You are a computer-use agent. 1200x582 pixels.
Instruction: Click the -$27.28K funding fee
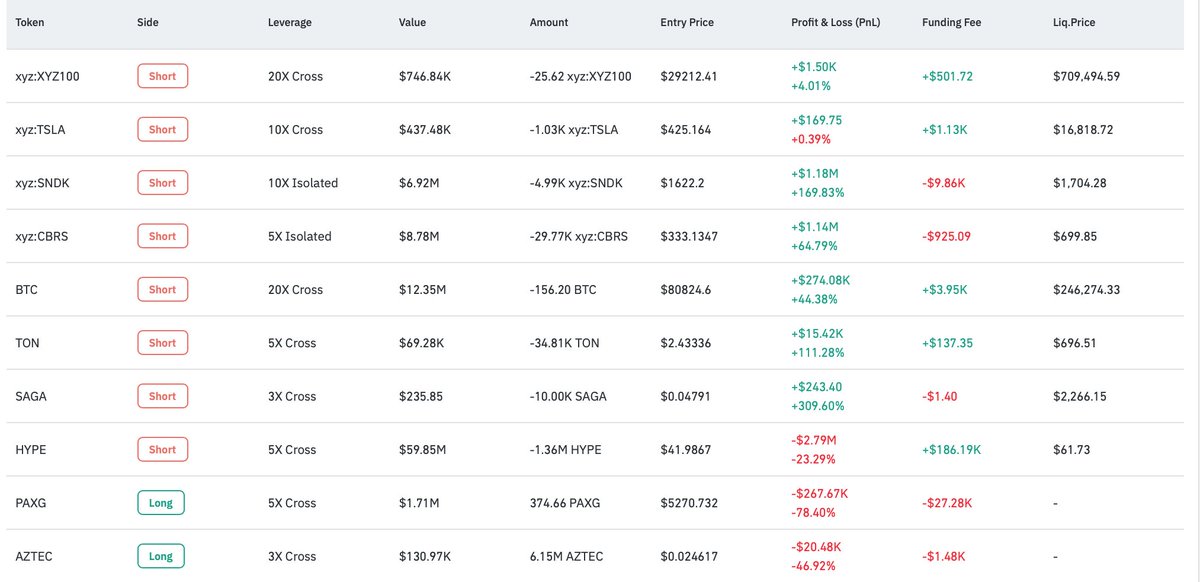coord(949,503)
